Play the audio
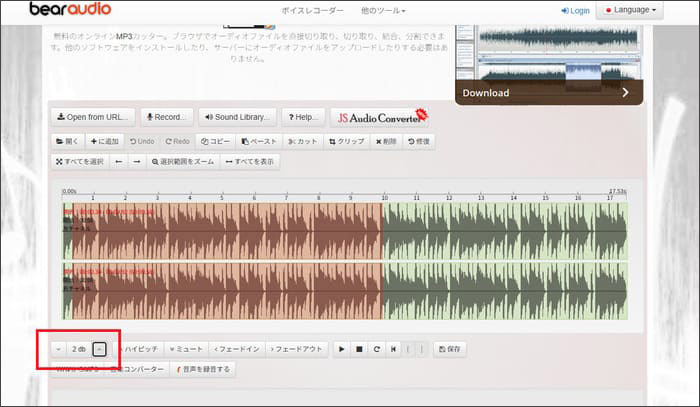 pyautogui.click(x=342, y=349)
